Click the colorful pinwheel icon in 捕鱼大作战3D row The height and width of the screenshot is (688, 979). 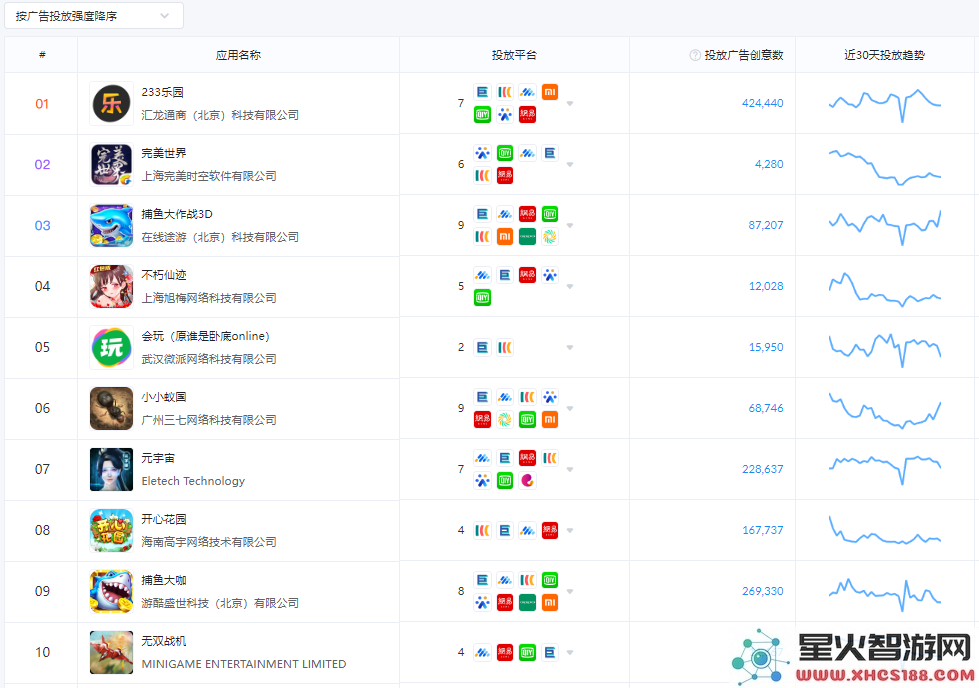click(x=549, y=237)
